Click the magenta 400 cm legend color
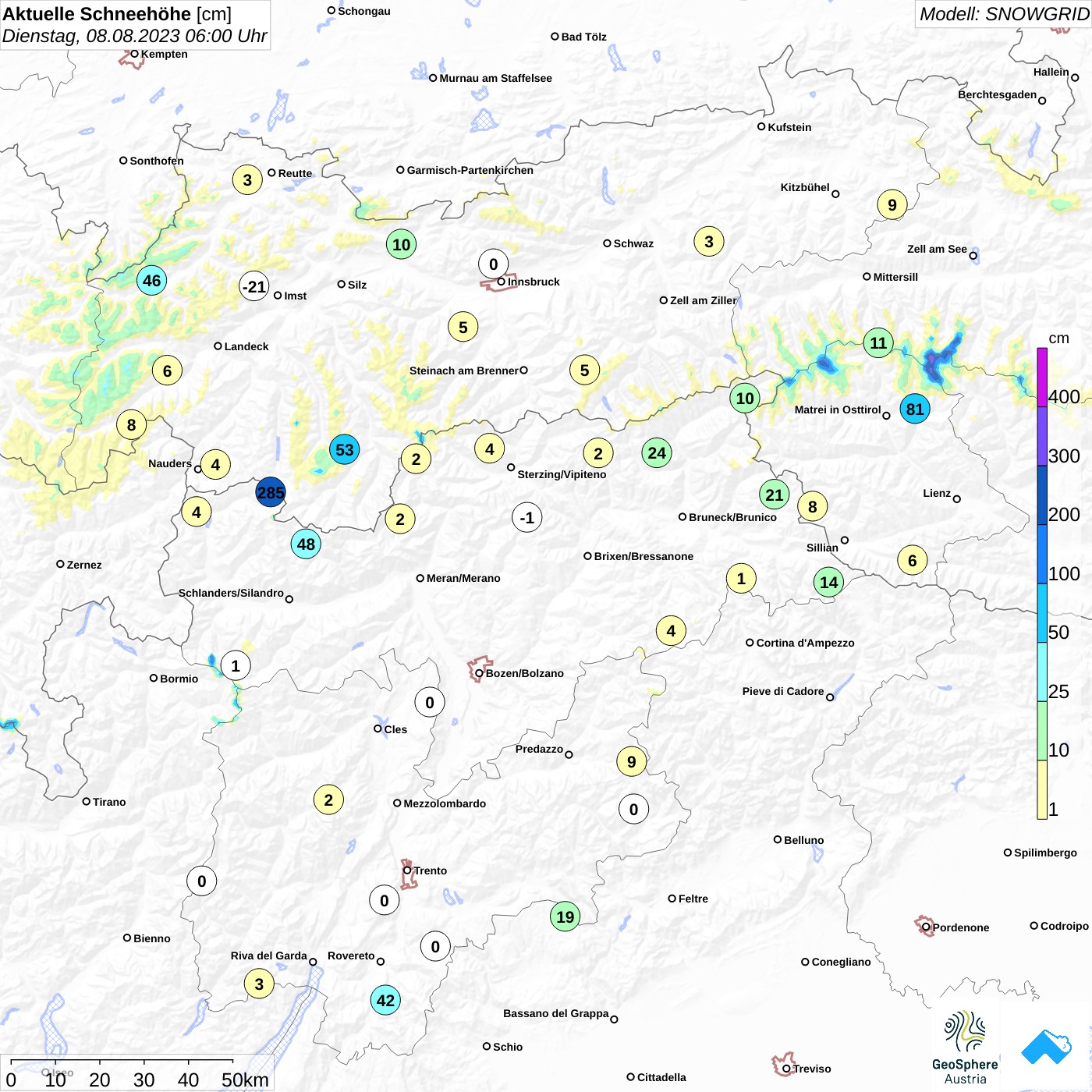Image resolution: width=1092 pixels, height=1092 pixels. click(1042, 378)
